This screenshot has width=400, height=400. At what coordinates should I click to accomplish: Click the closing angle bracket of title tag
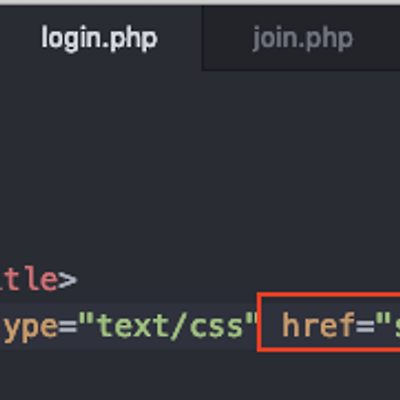pyautogui.click(x=68, y=280)
